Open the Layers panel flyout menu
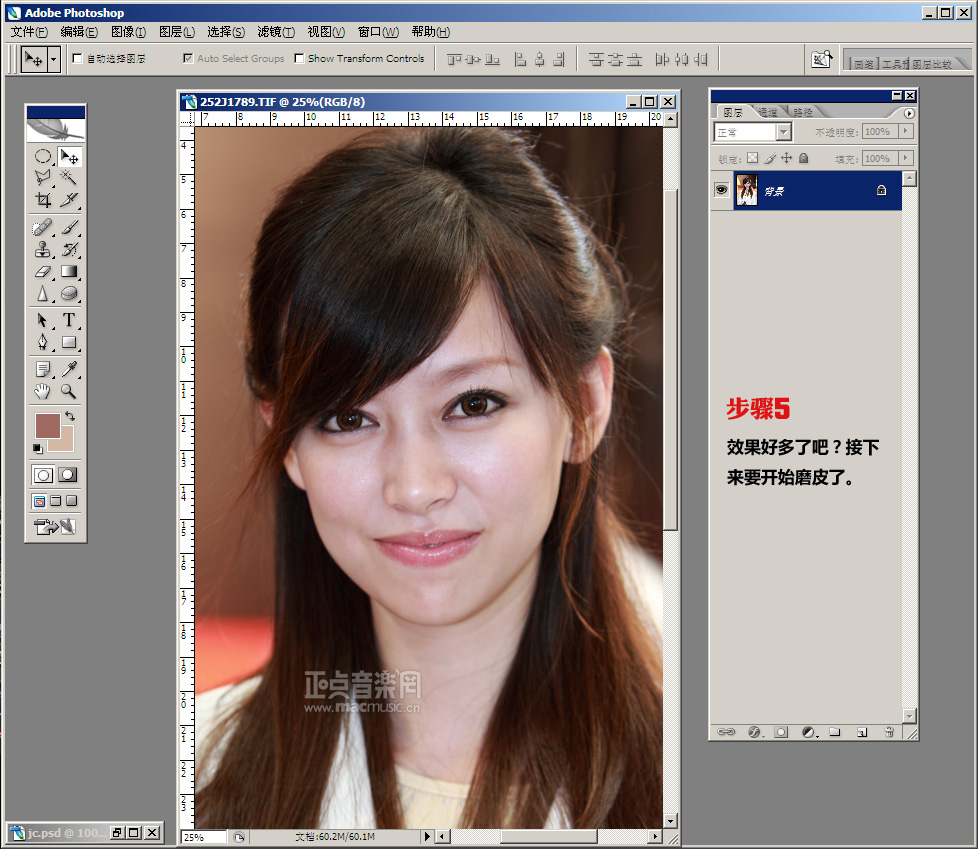978x849 pixels. point(909,113)
